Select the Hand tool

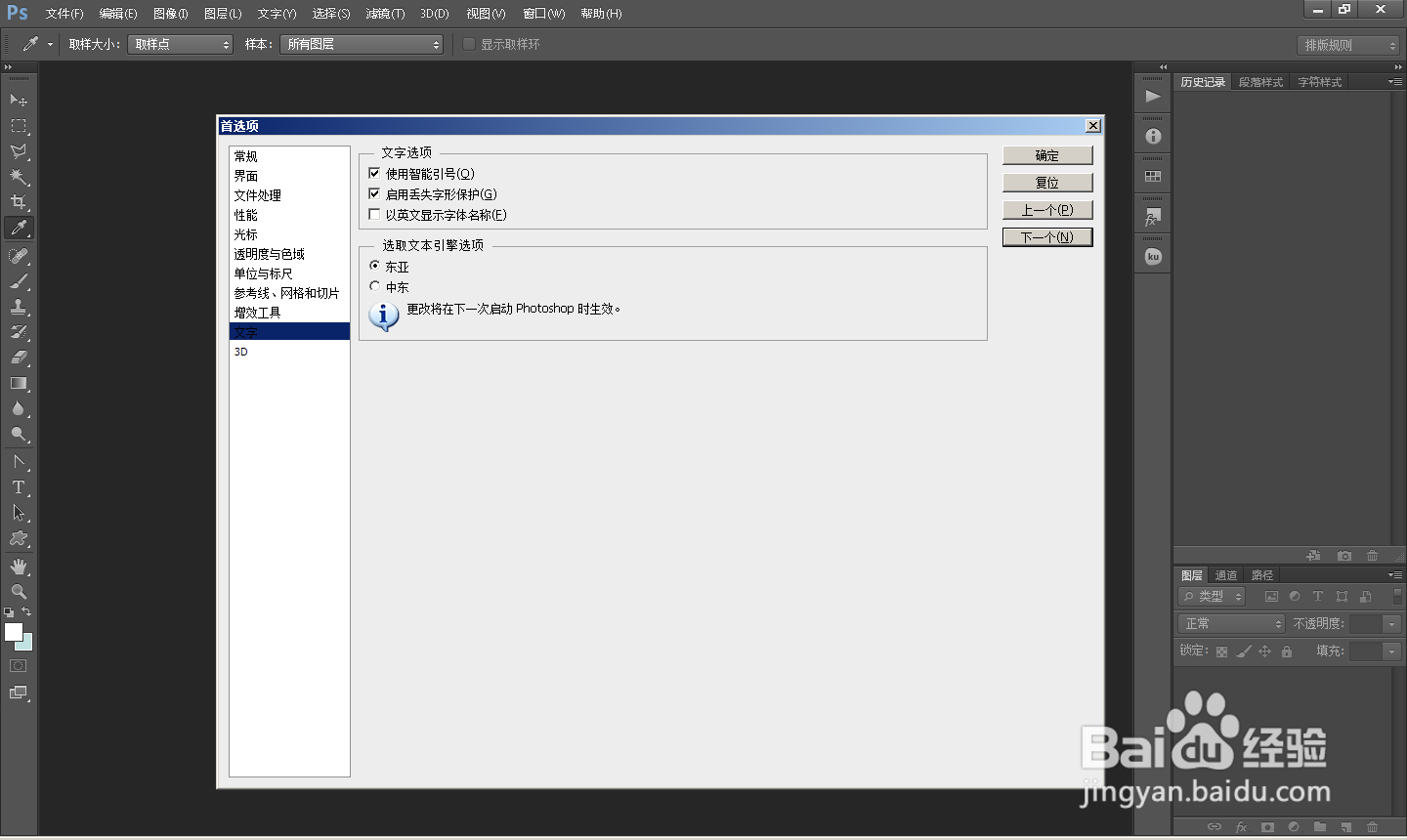19,567
